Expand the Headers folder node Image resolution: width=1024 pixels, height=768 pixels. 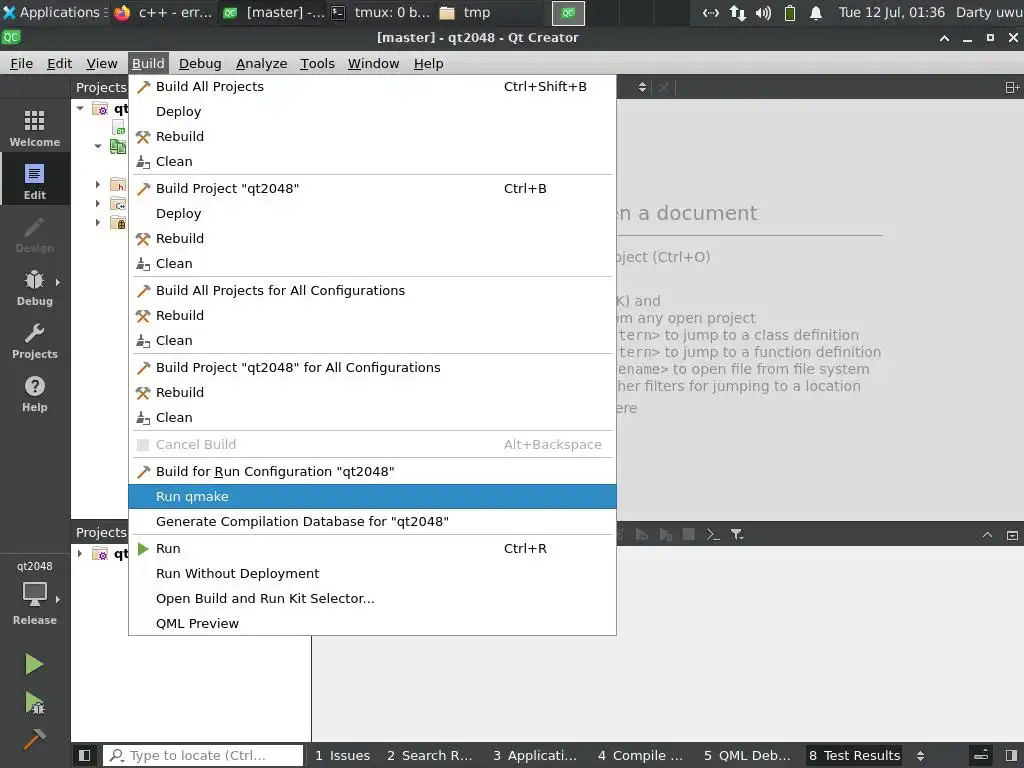click(x=98, y=185)
